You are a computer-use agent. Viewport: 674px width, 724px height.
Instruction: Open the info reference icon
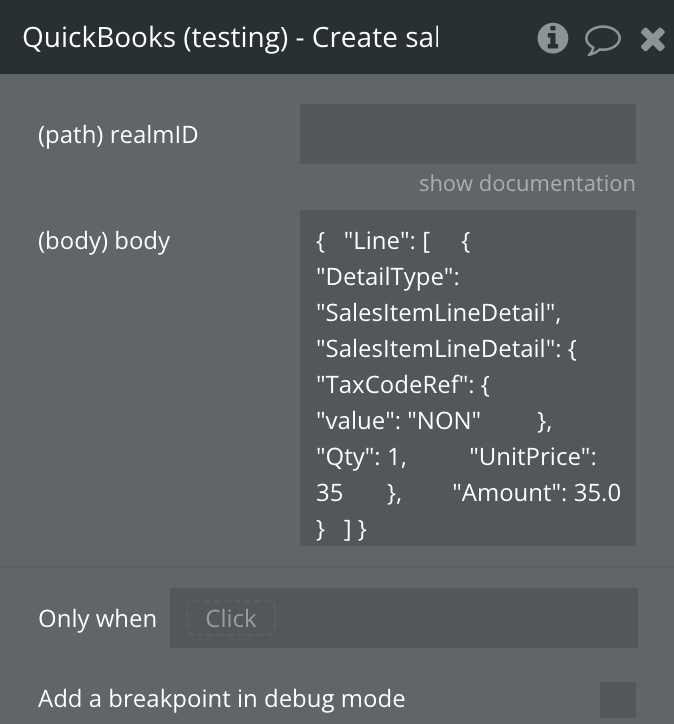[552, 38]
